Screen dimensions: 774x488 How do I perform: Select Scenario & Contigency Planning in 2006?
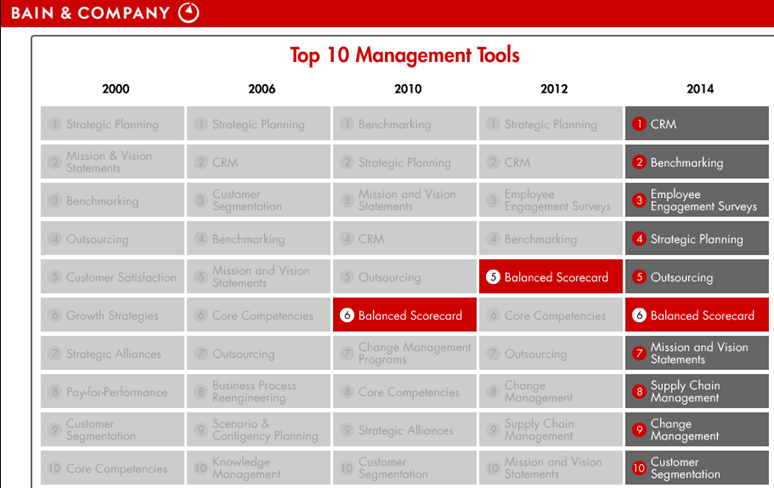tap(259, 429)
